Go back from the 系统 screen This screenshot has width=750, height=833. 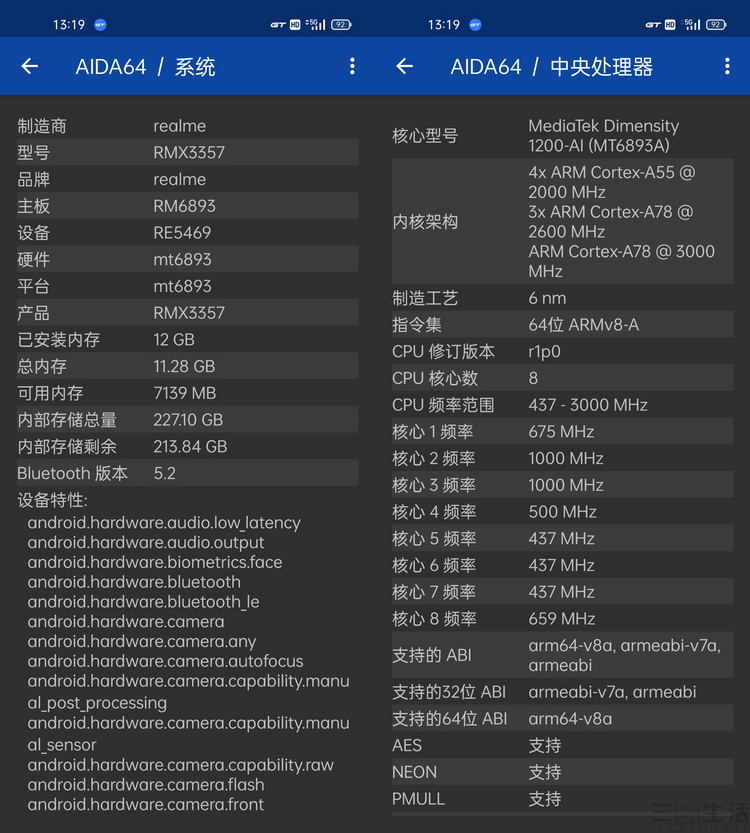click(x=30, y=66)
